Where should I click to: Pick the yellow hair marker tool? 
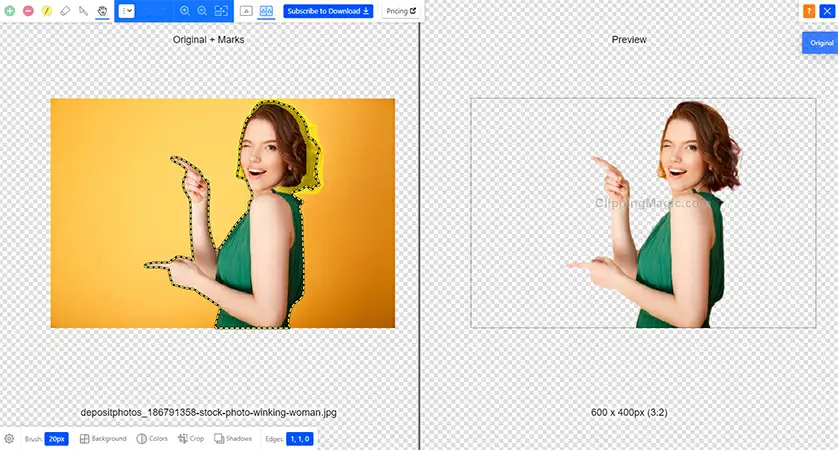pos(46,11)
